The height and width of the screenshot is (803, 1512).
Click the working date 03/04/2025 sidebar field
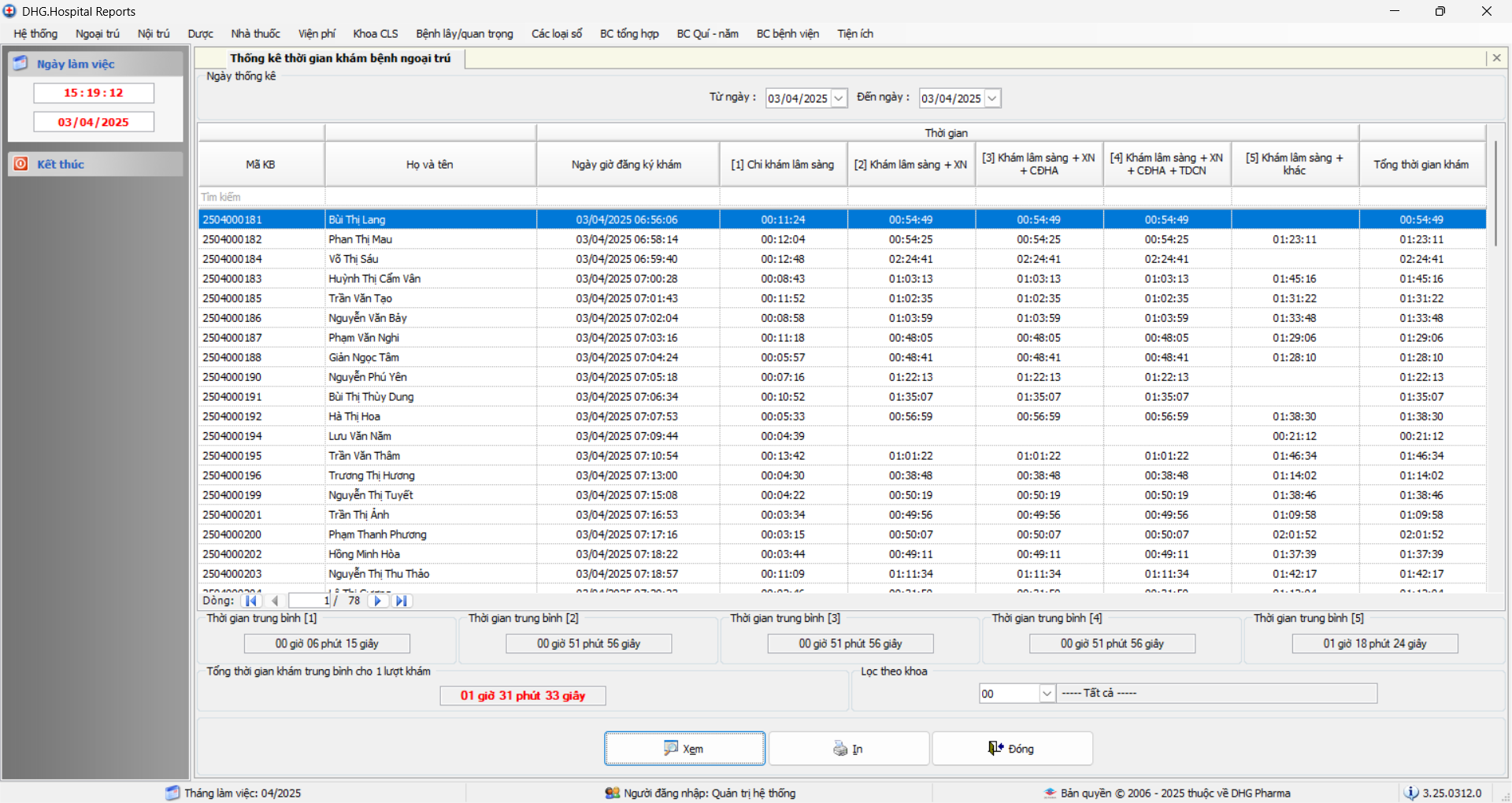click(94, 122)
